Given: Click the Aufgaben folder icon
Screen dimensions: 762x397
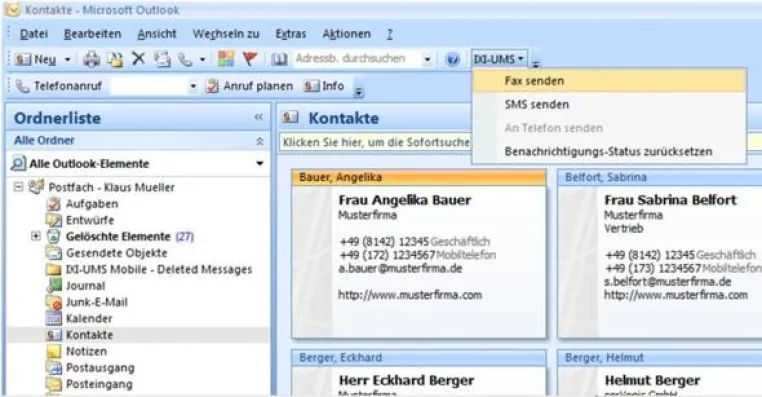Looking at the screenshot, I should pos(53,204).
